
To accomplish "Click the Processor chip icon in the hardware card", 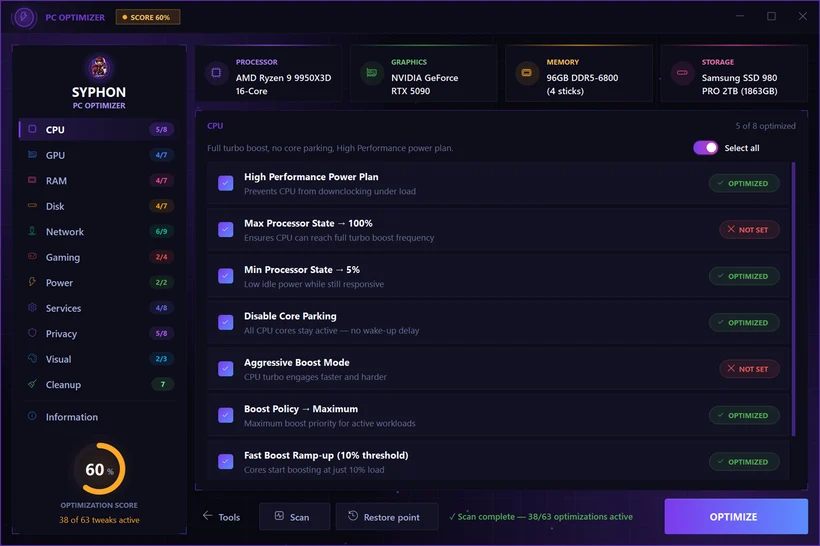I will point(216,73).
